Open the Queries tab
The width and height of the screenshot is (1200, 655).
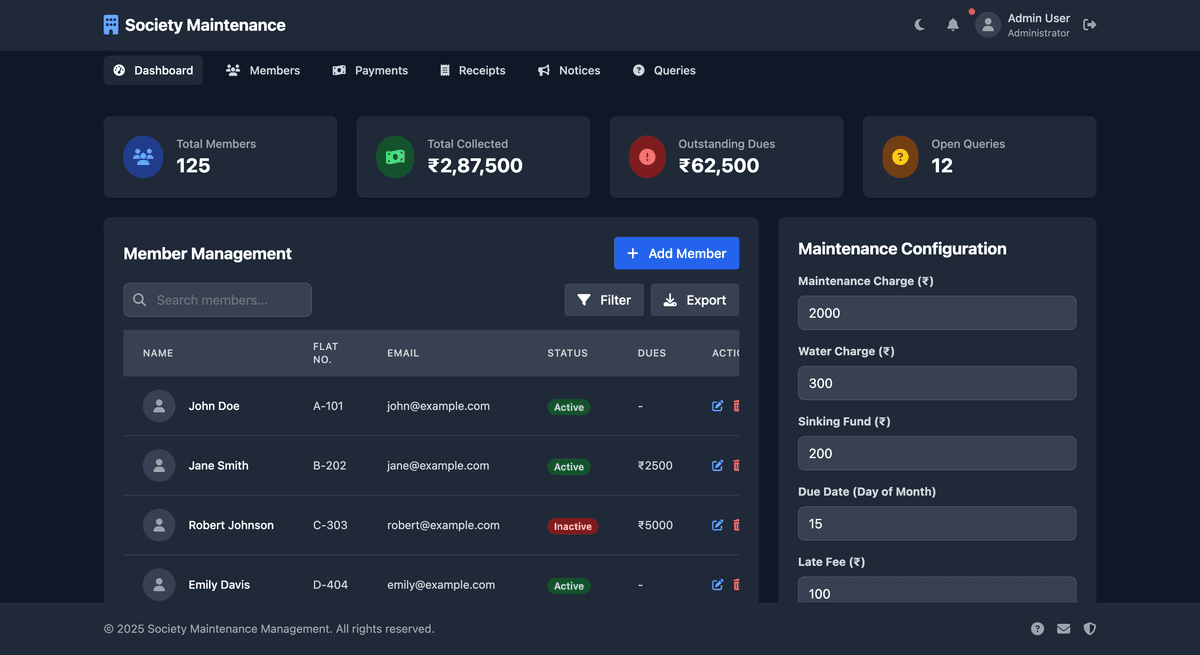click(664, 70)
